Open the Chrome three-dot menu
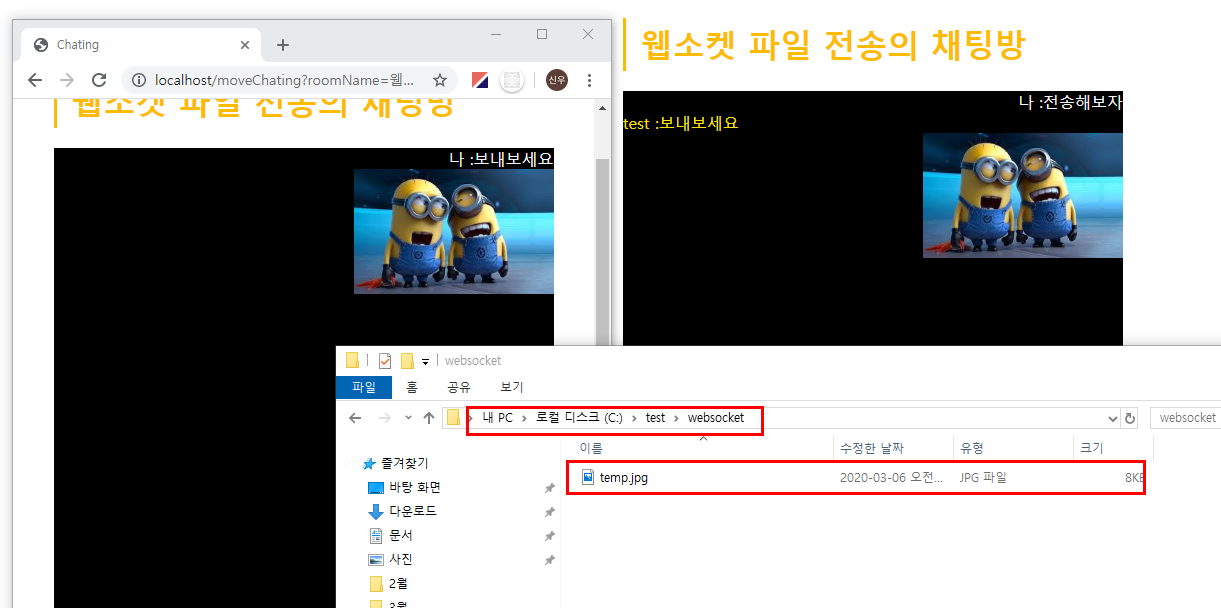This screenshot has width=1221, height=608. 589,80
